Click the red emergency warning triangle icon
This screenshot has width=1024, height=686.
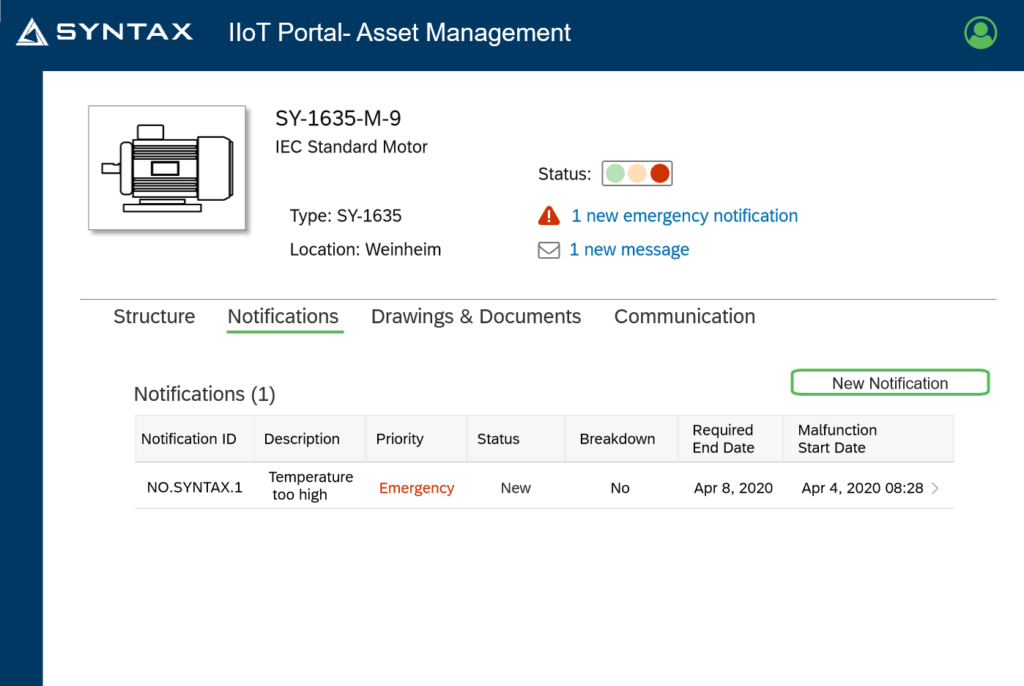(x=549, y=216)
